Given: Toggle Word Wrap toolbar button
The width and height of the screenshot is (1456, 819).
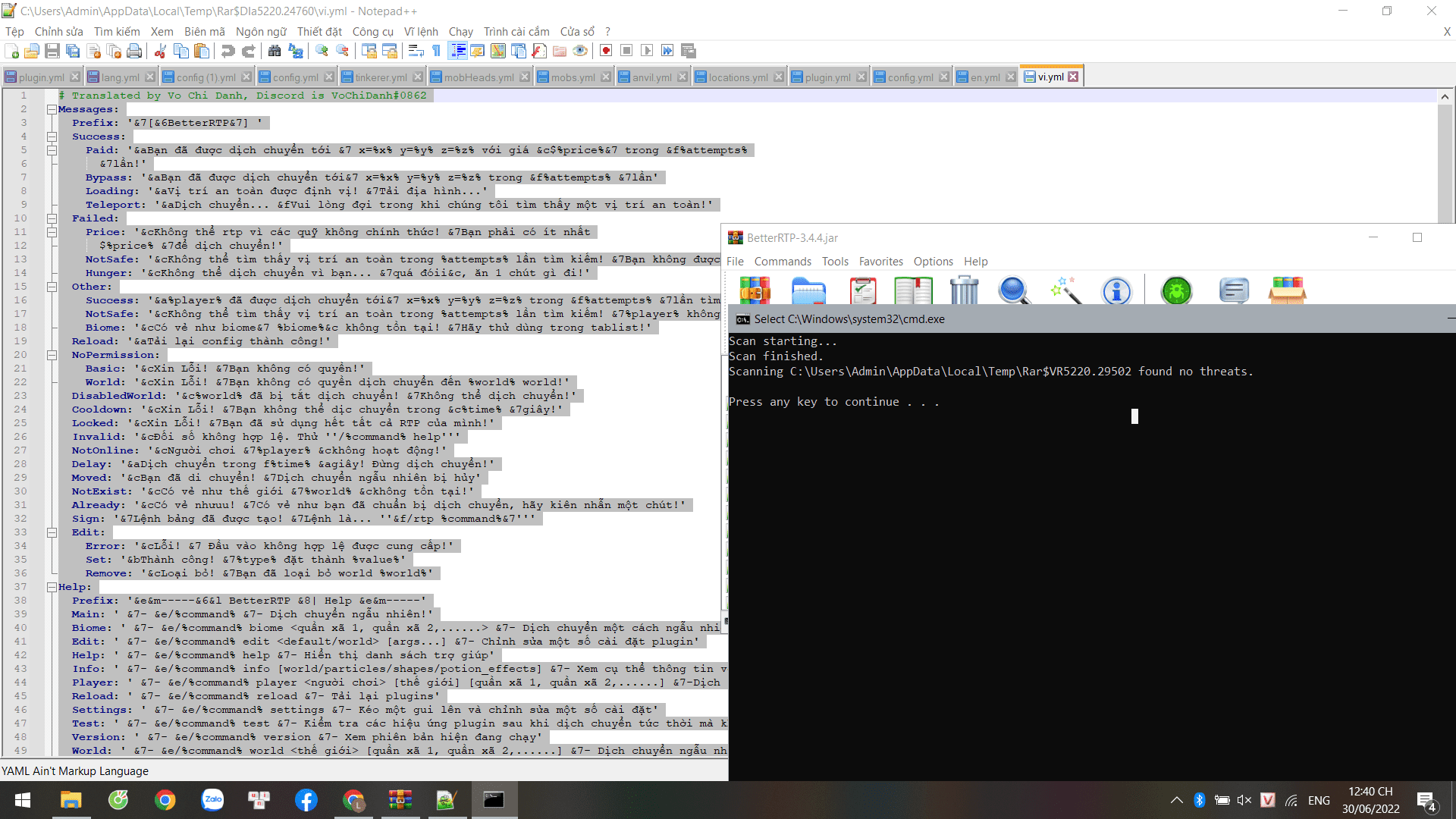Looking at the screenshot, I should [x=416, y=51].
